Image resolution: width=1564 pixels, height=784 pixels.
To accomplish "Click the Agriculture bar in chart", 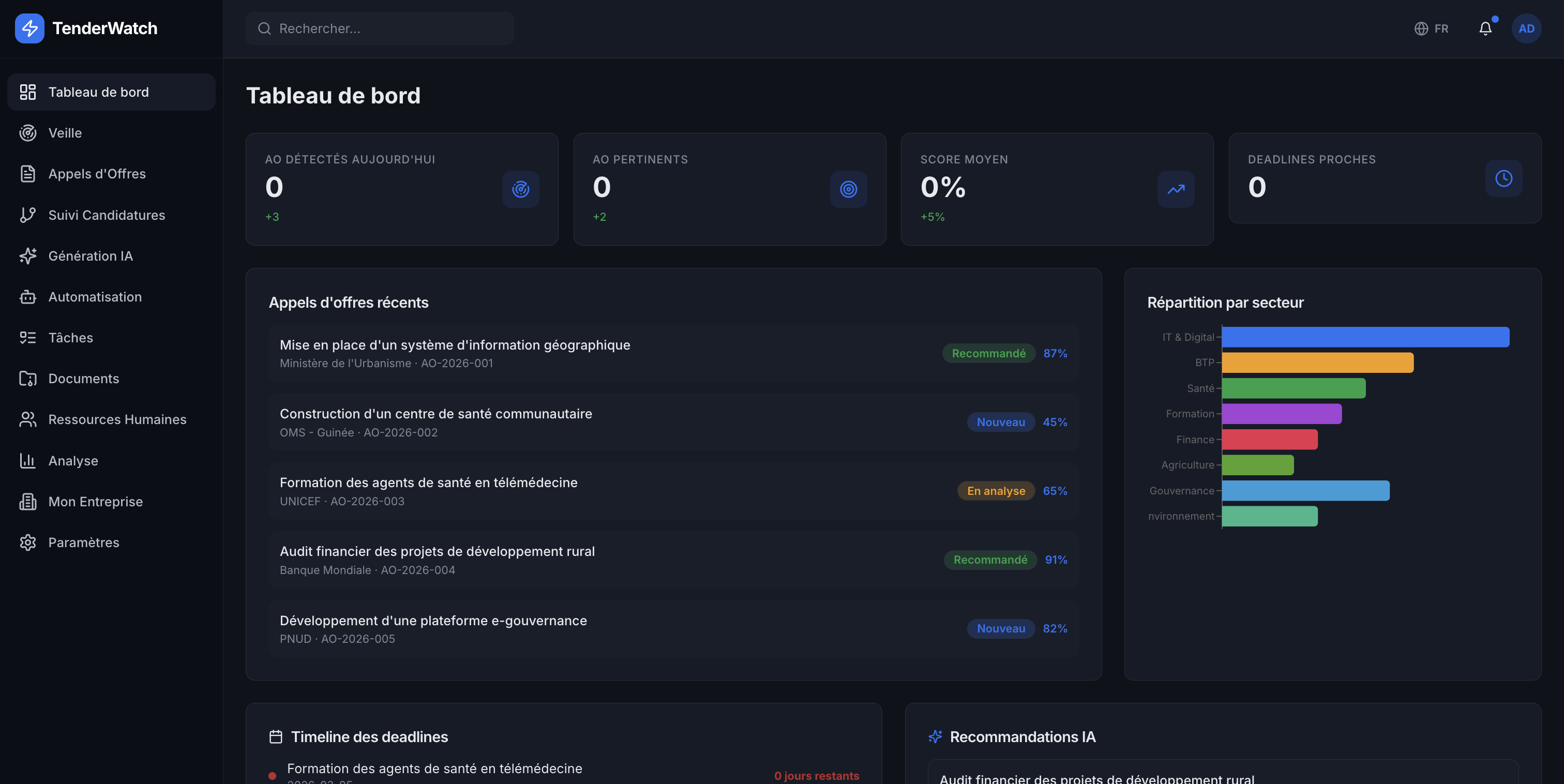I will coord(1258,464).
